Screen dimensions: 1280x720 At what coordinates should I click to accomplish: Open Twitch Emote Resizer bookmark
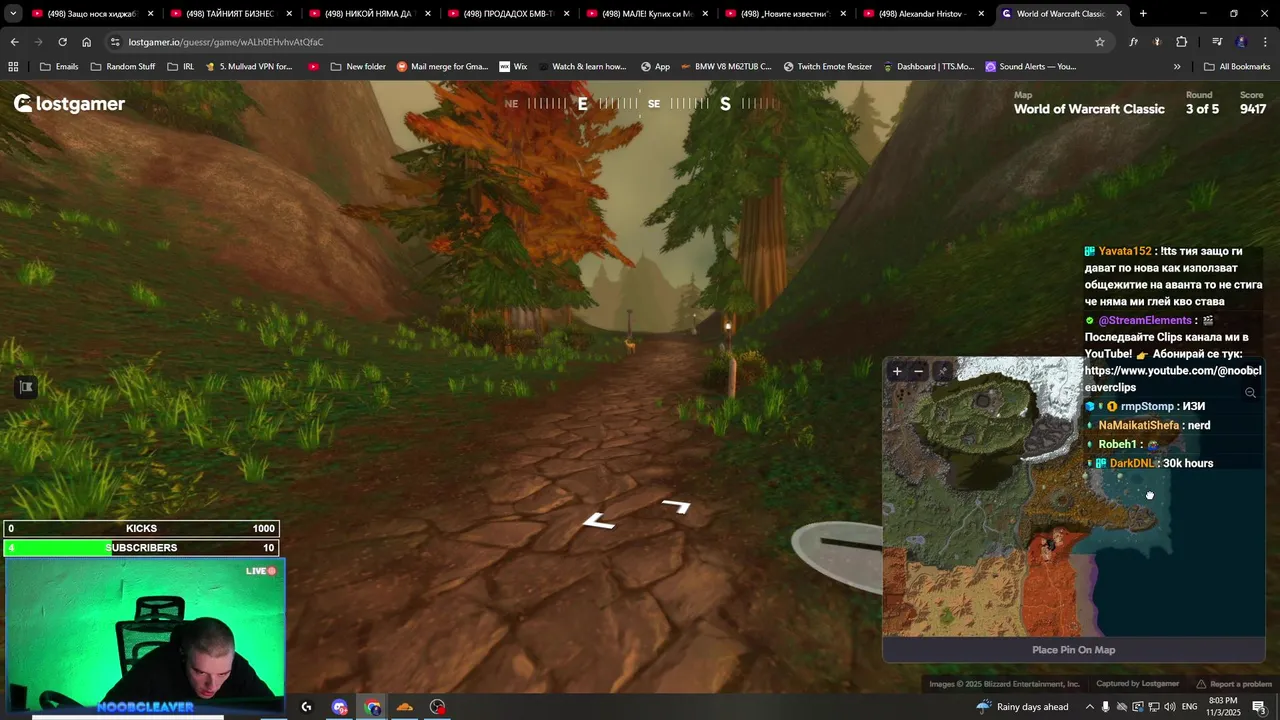tap(828, 66)
